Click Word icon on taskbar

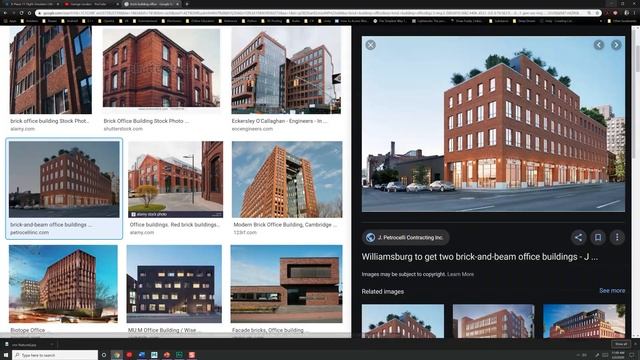[142, 355]
